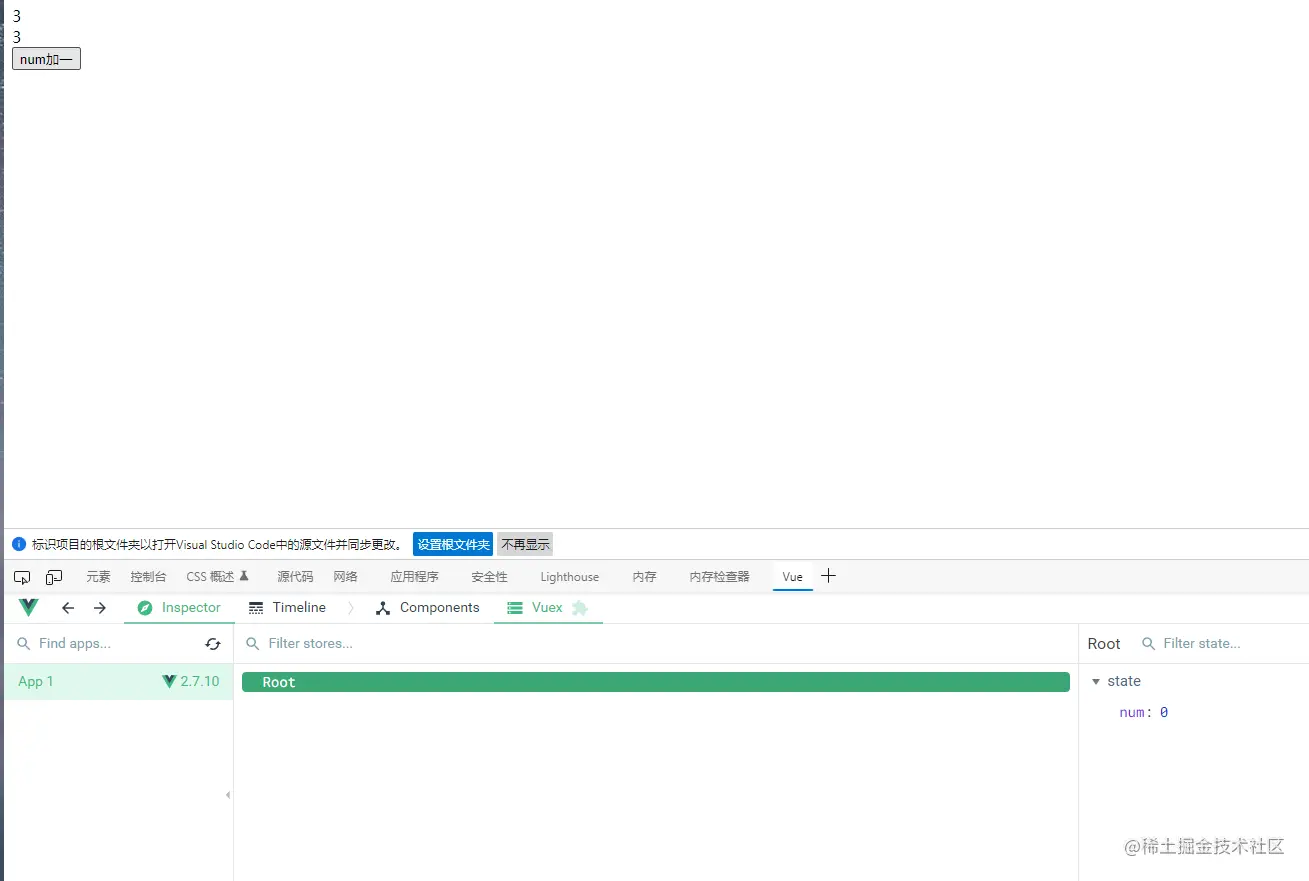Click the num加一 button
1309x881 pixels.
(46, 60)
